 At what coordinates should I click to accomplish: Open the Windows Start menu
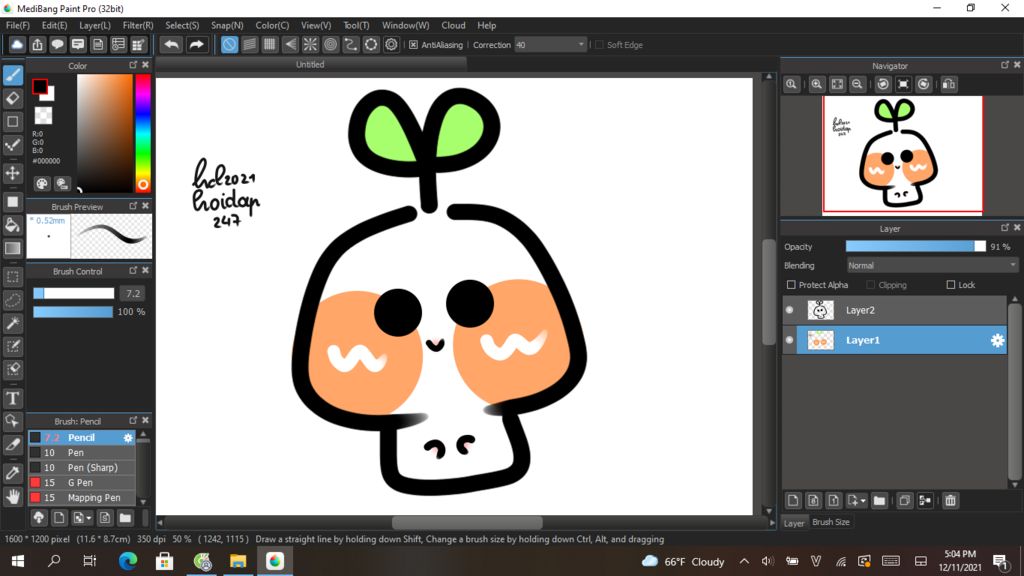pyautogui.click(x=18, y=561)
